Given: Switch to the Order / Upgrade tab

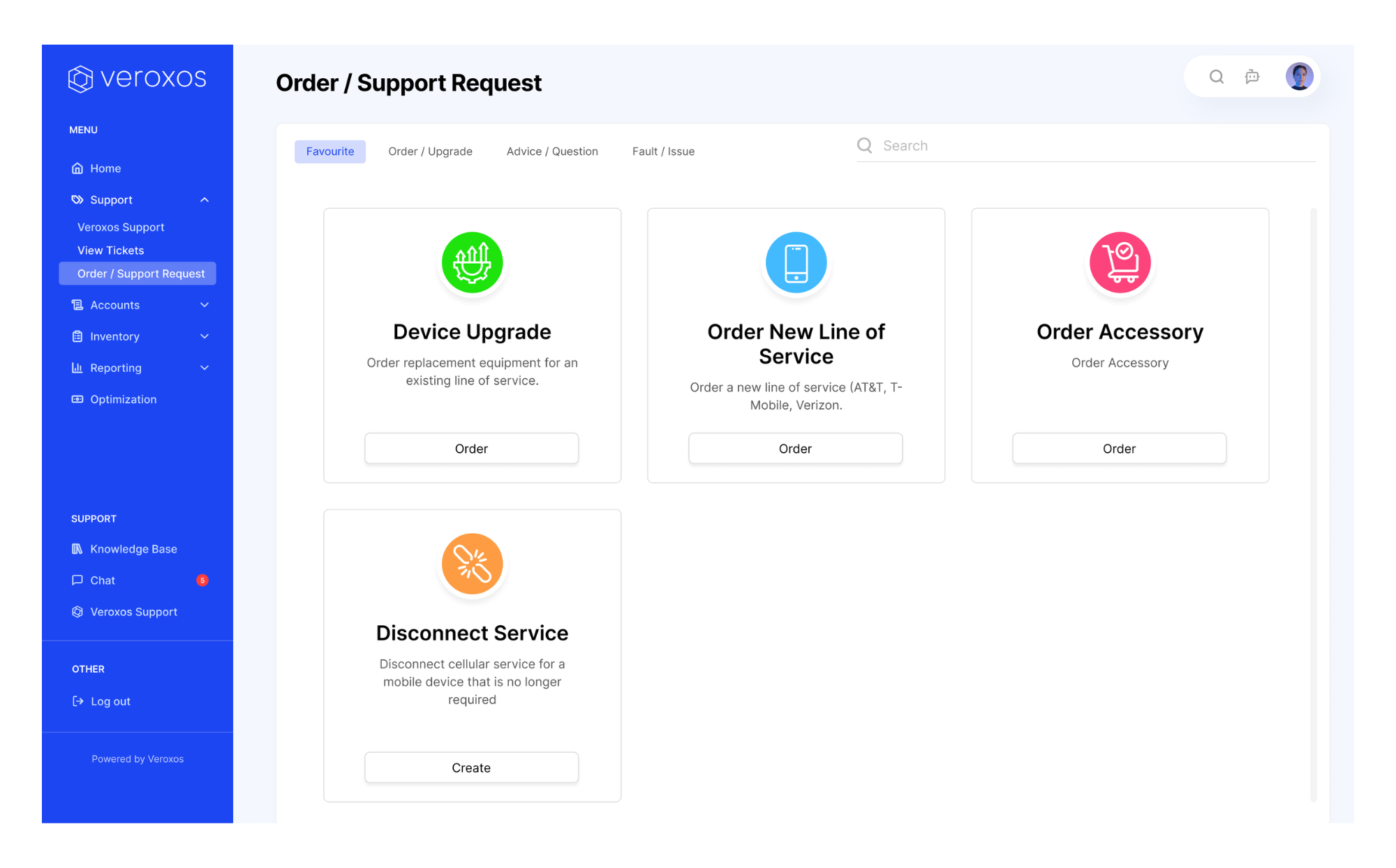Looking at the screenshot, I should [430, 151].
